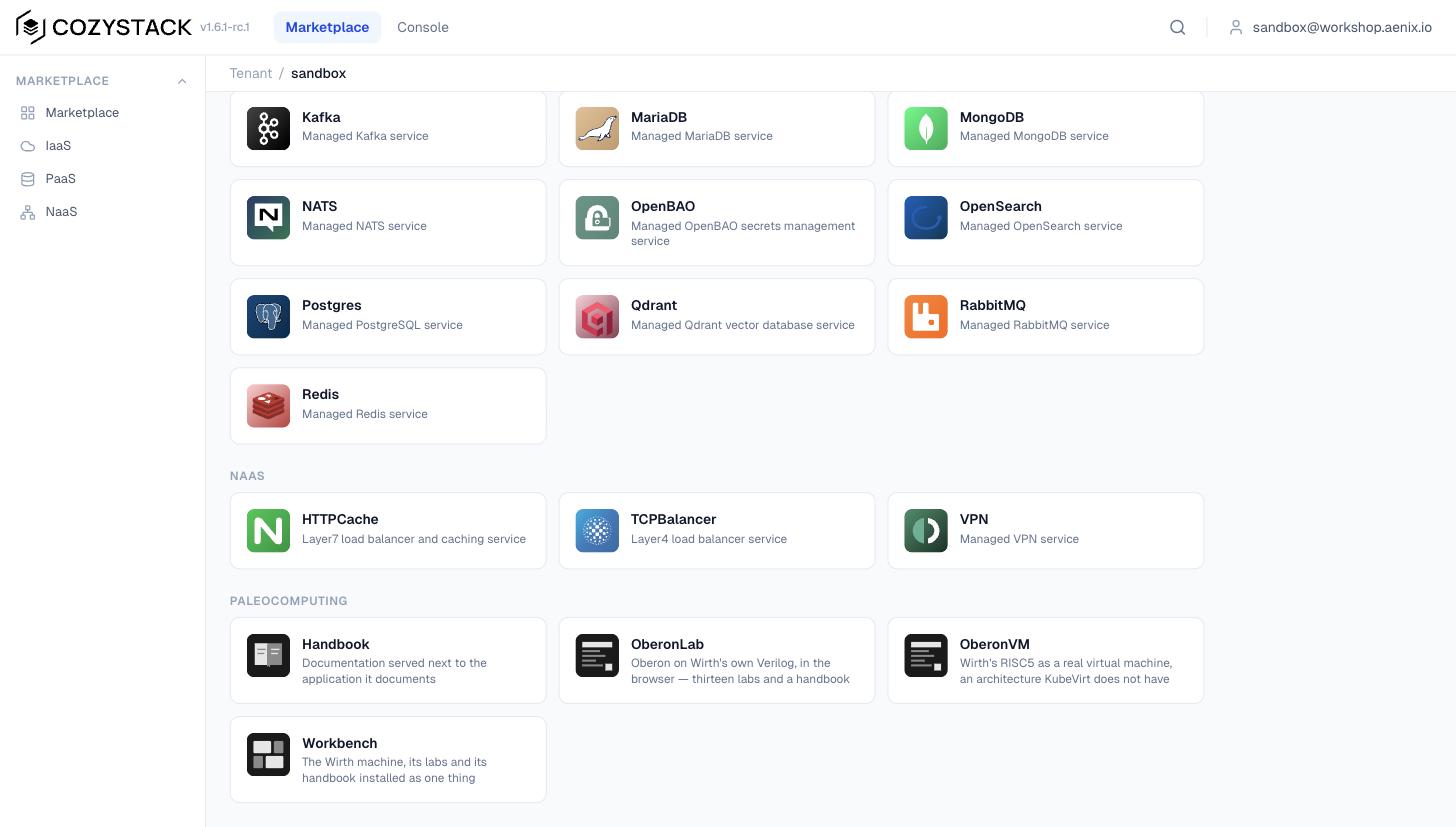Screen dimensions: 1456x827
Task: Open the Kafka service card title
Action: (x=321, y=117)
